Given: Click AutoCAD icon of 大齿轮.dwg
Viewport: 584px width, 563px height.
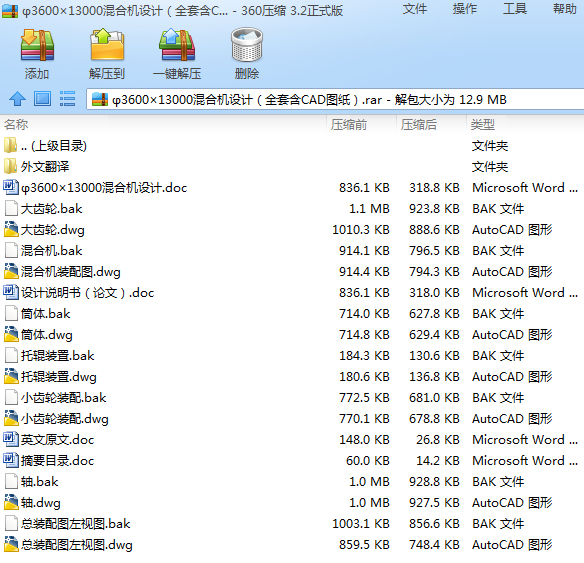Looking at the screenshot, I should click(x=11, y=229).
